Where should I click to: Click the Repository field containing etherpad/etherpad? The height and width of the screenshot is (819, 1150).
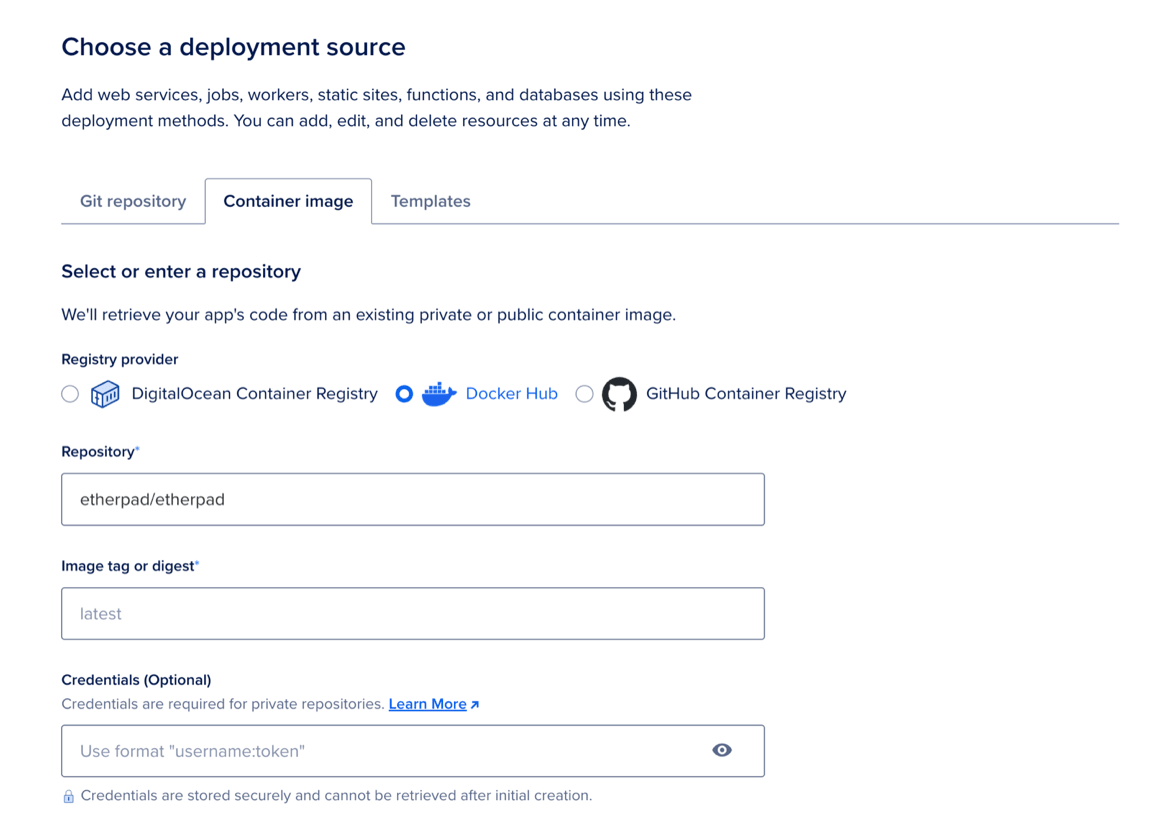pos(412,499)
